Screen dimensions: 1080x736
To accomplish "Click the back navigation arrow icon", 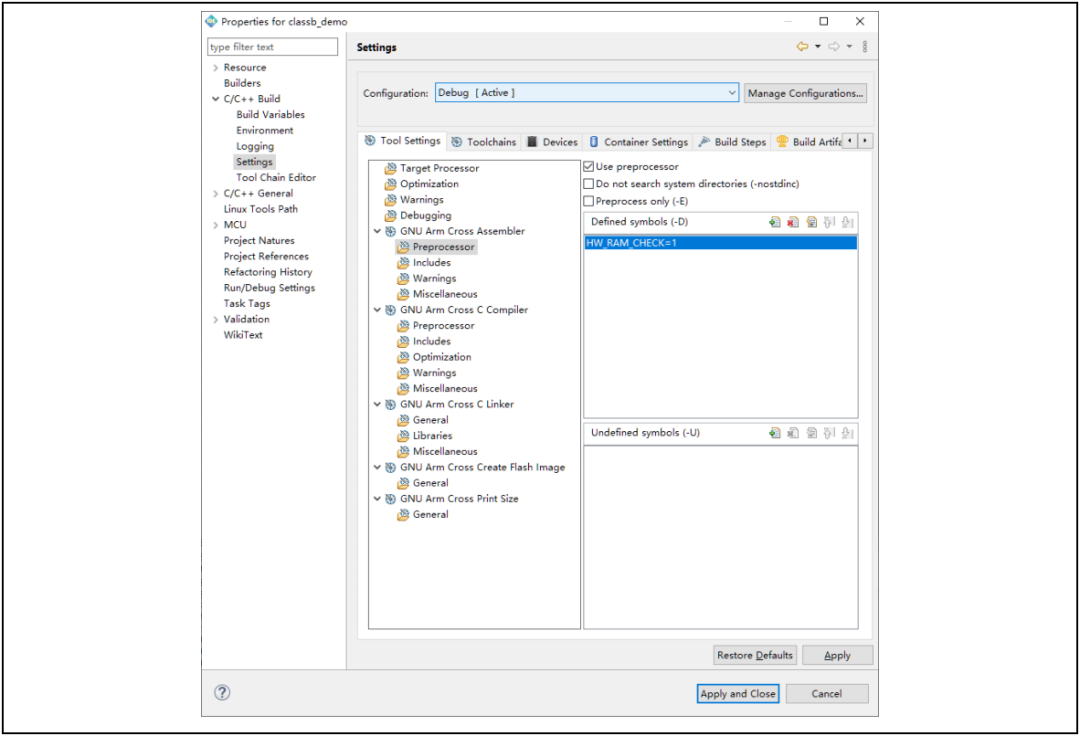I will click(802, 46).
